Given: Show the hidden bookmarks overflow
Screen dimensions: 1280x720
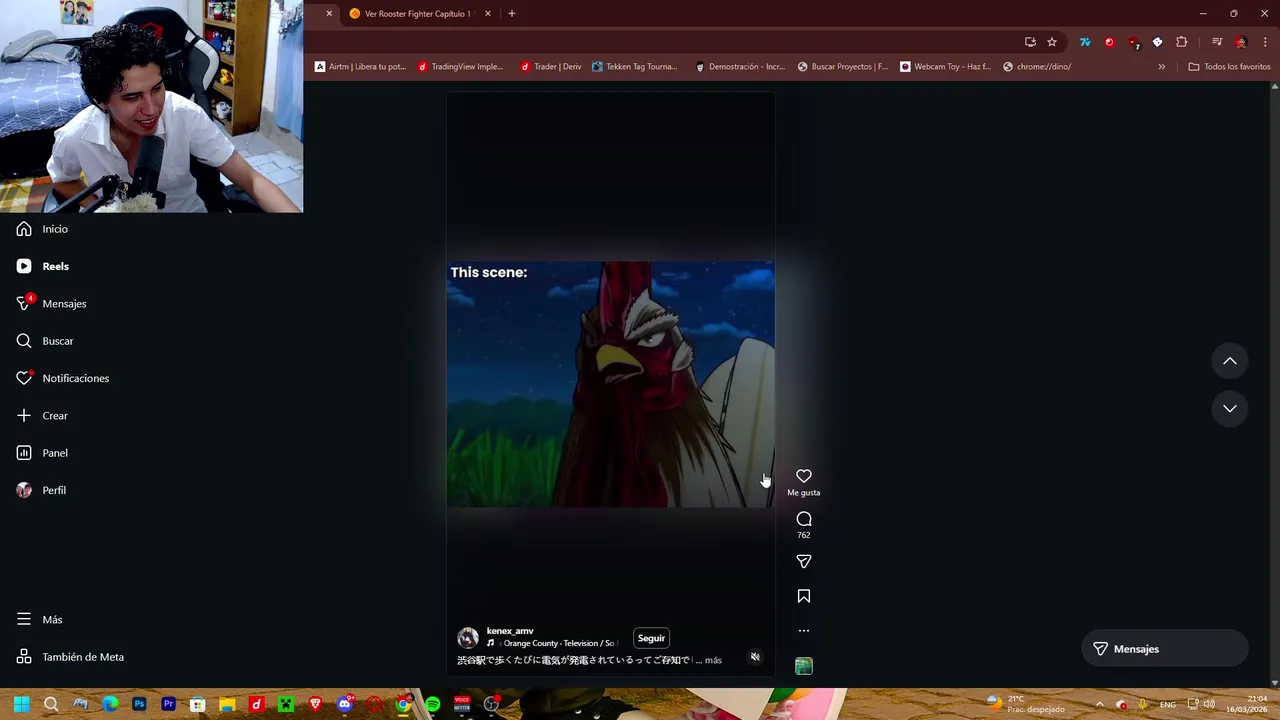Looking at the screenshot, I should 1161,67.
